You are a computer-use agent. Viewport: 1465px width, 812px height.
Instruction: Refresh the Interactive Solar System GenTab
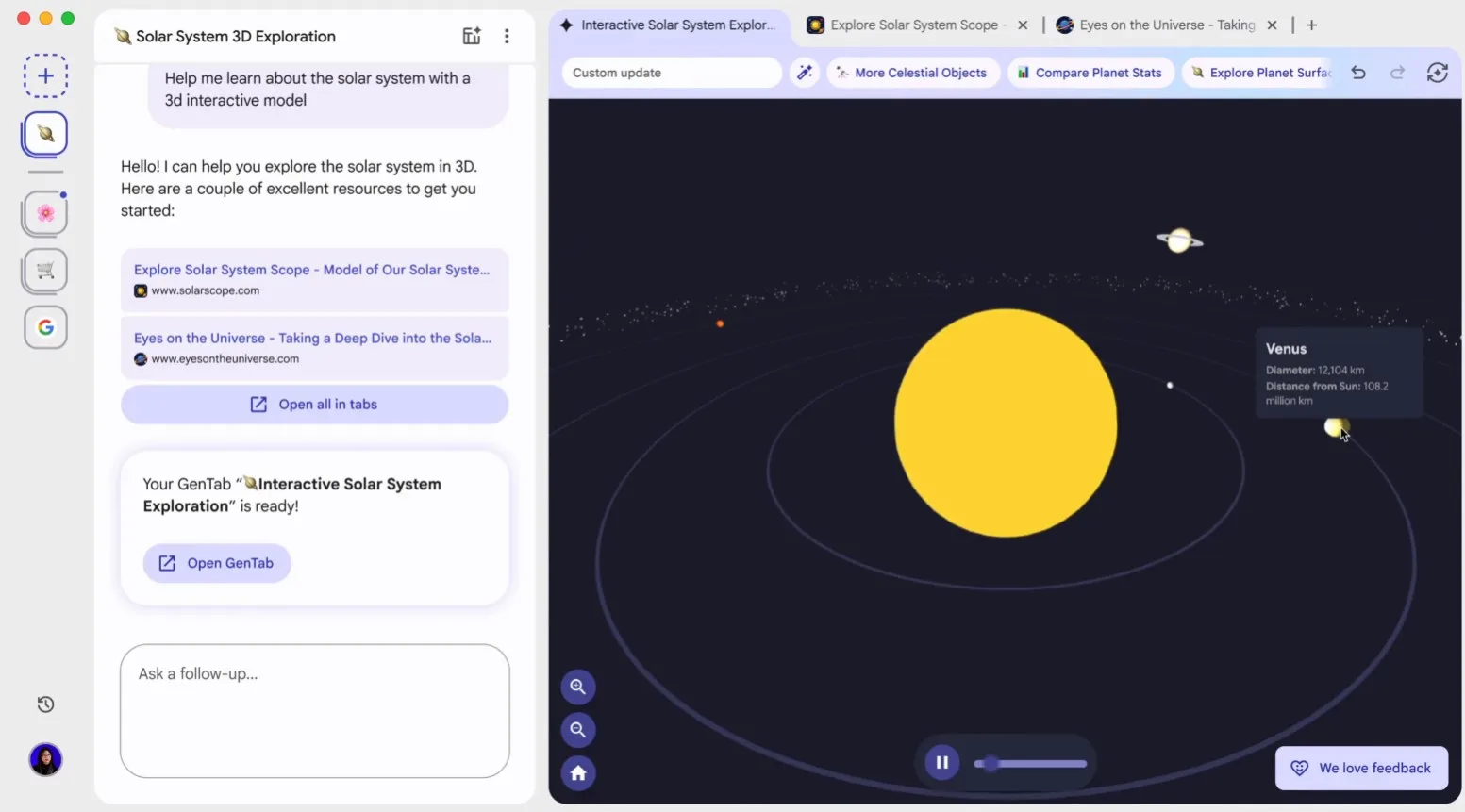(x=1438, y=72)
